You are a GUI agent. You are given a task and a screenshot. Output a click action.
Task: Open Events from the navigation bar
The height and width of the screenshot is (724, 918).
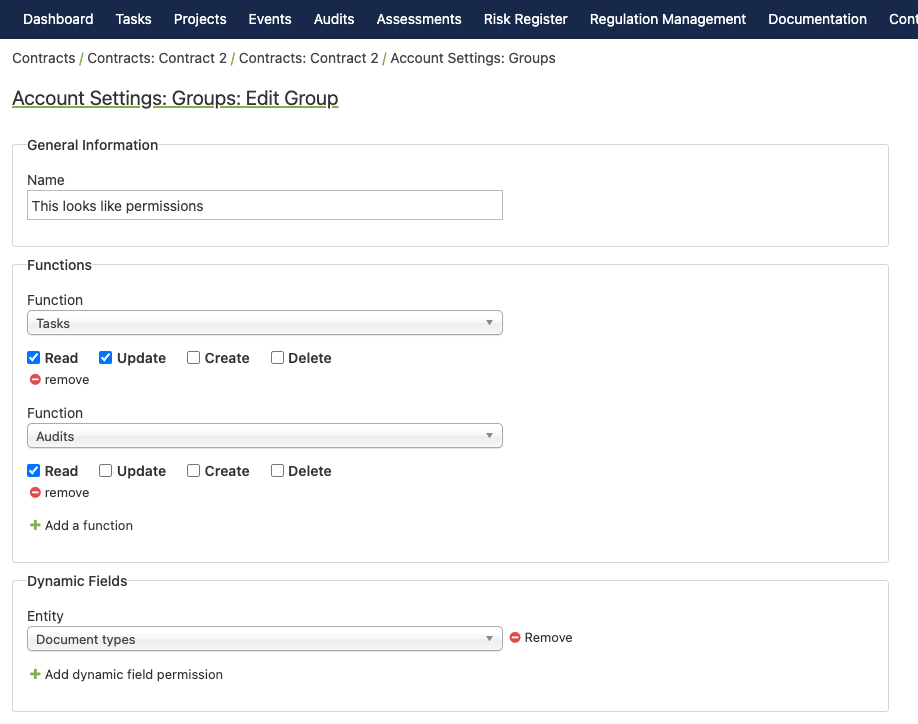[270, 19]
